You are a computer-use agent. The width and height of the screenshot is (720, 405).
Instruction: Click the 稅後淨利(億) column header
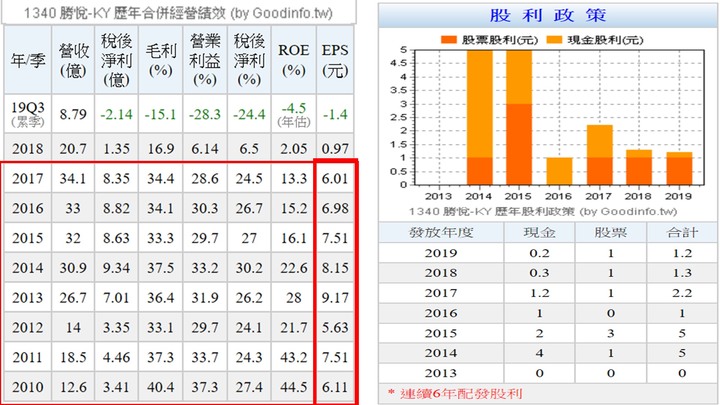point(116,60)
